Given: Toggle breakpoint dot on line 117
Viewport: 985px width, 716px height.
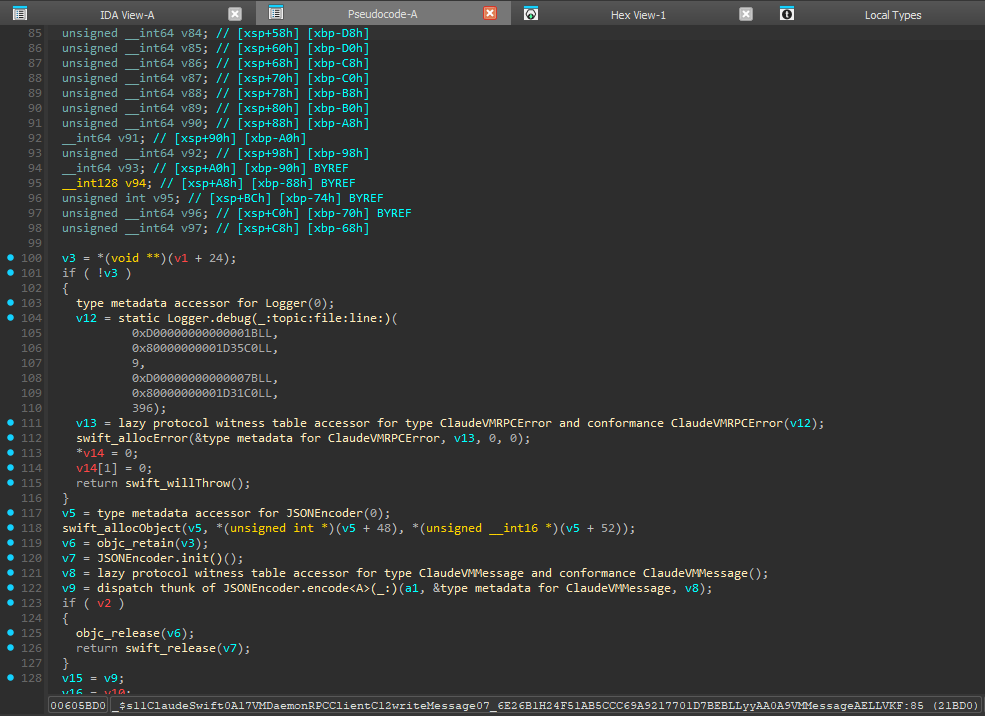Looking at the screenshot, I should [x=11, y=513].
